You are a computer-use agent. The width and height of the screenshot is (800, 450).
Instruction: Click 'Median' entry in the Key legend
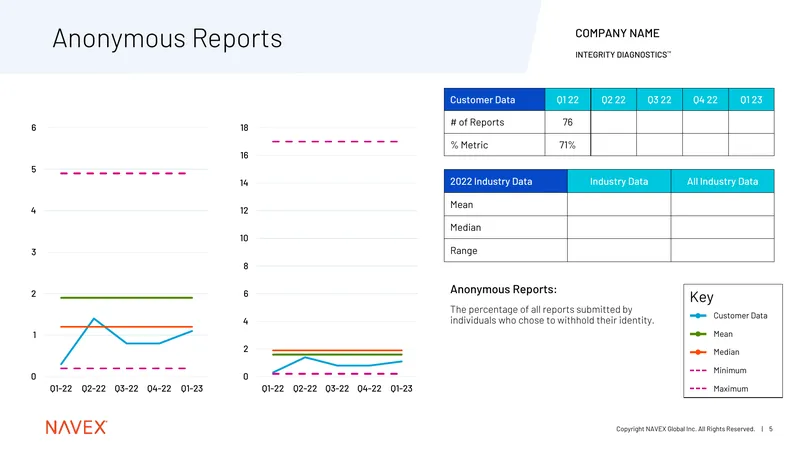point(714,352)
